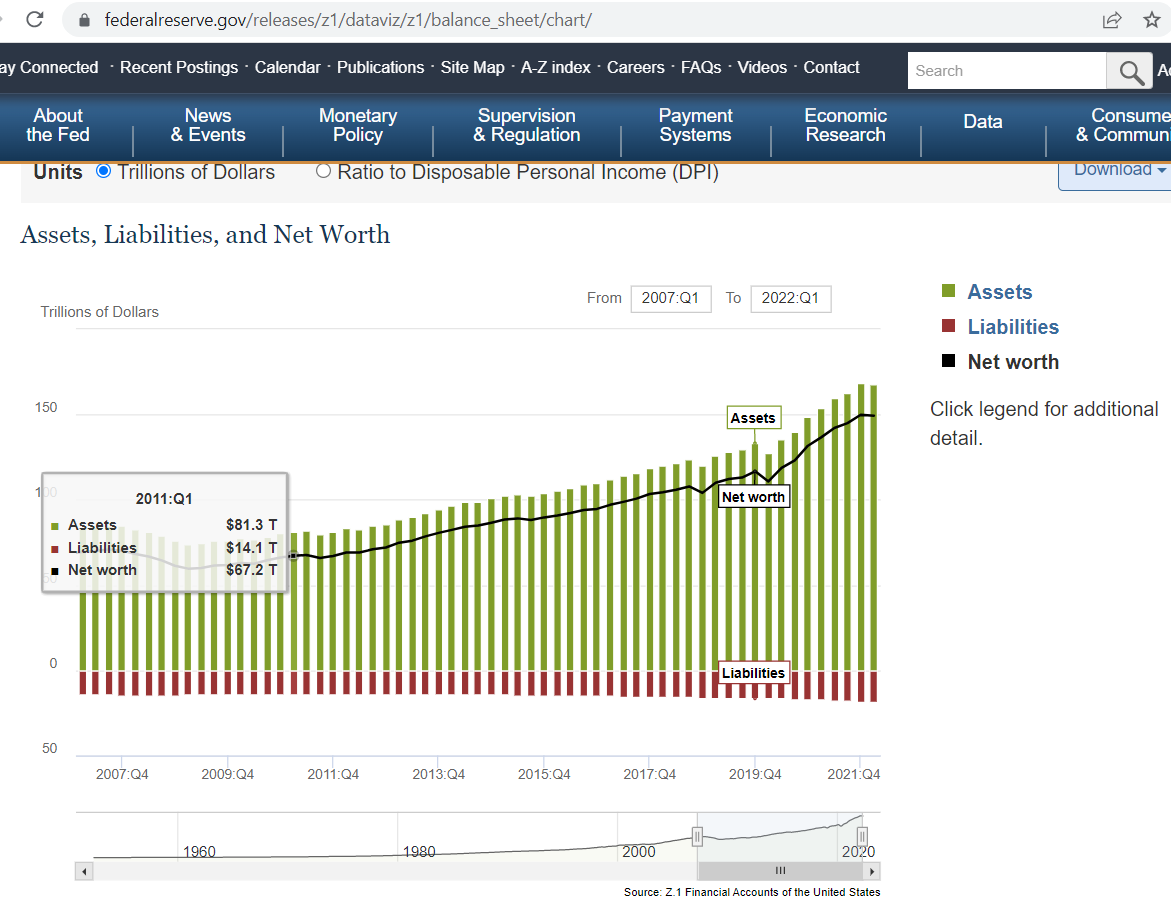Select Trillions of Dollars radio button
The image size is (1171, 913).
point(103,171)
